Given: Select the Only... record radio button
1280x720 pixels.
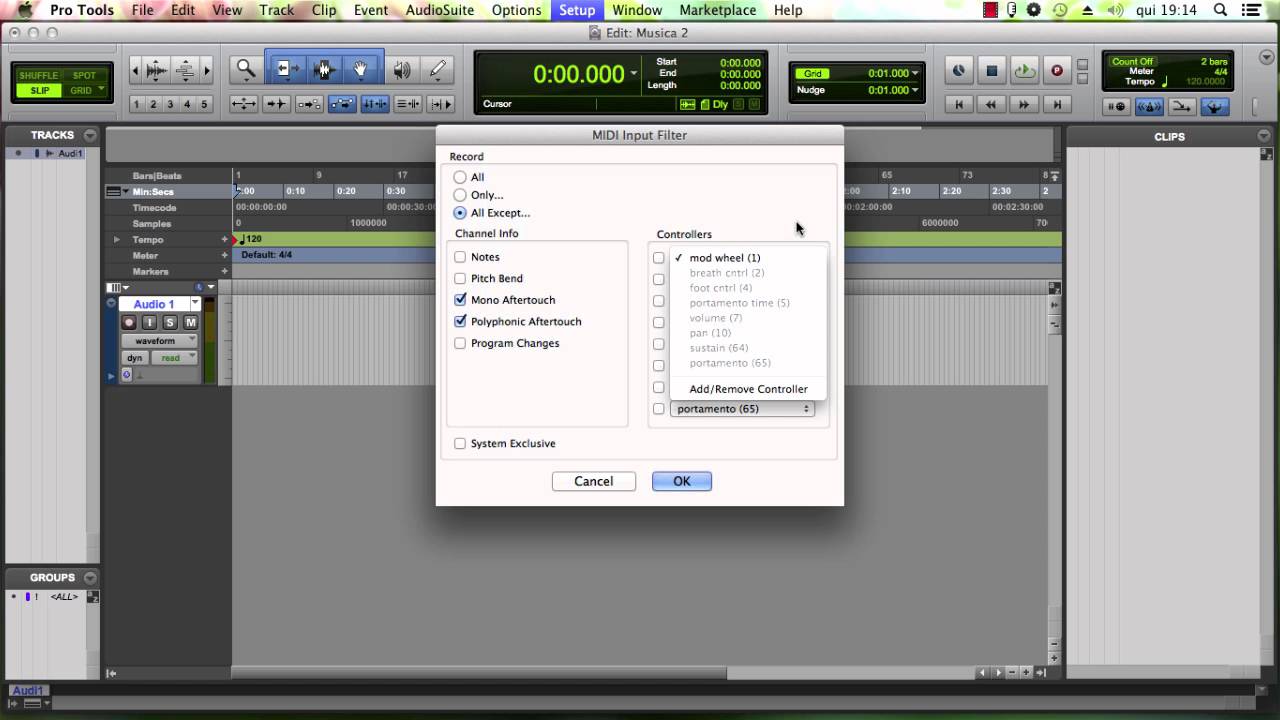Looking at the screenshot, I should [460, 195].
